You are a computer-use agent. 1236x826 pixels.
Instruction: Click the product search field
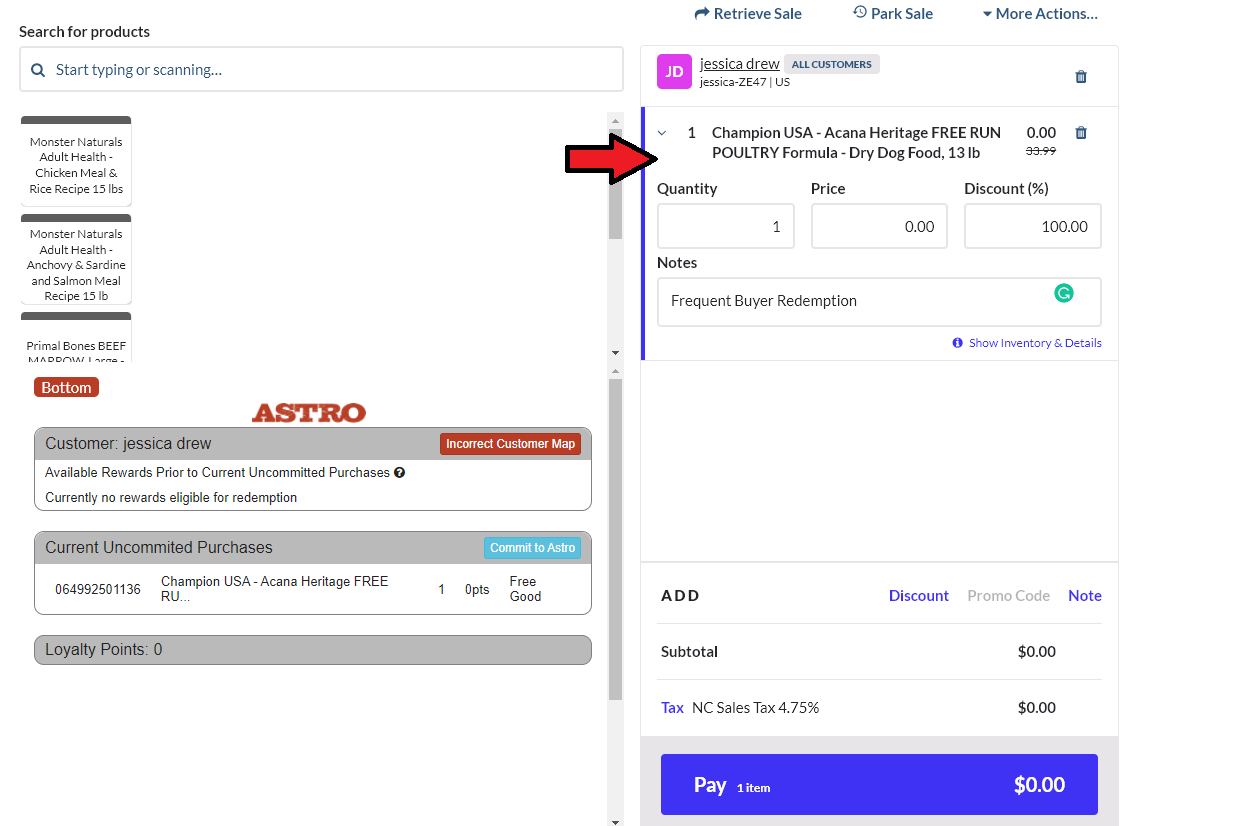[330, 70]
